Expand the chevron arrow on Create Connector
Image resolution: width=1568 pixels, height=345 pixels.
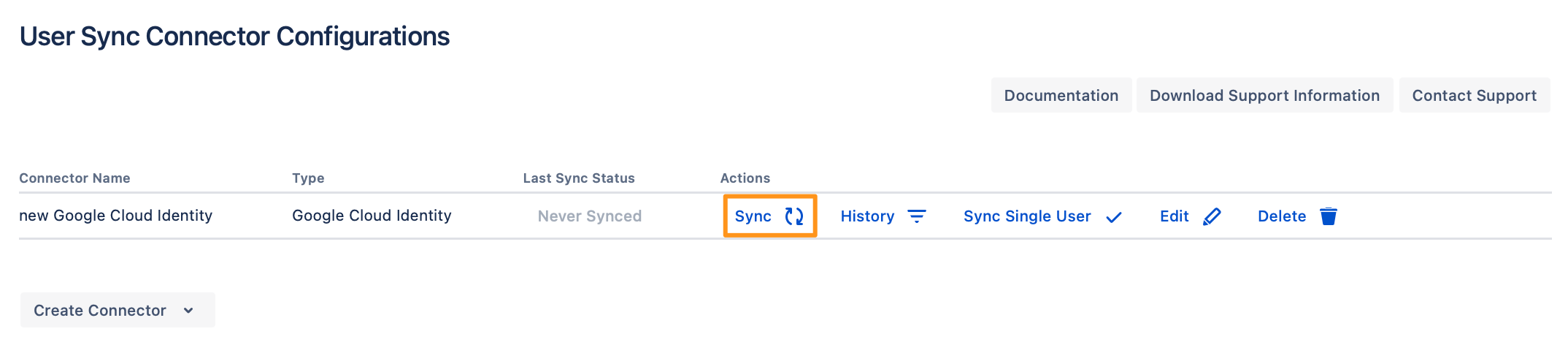(x=188, y=311)
